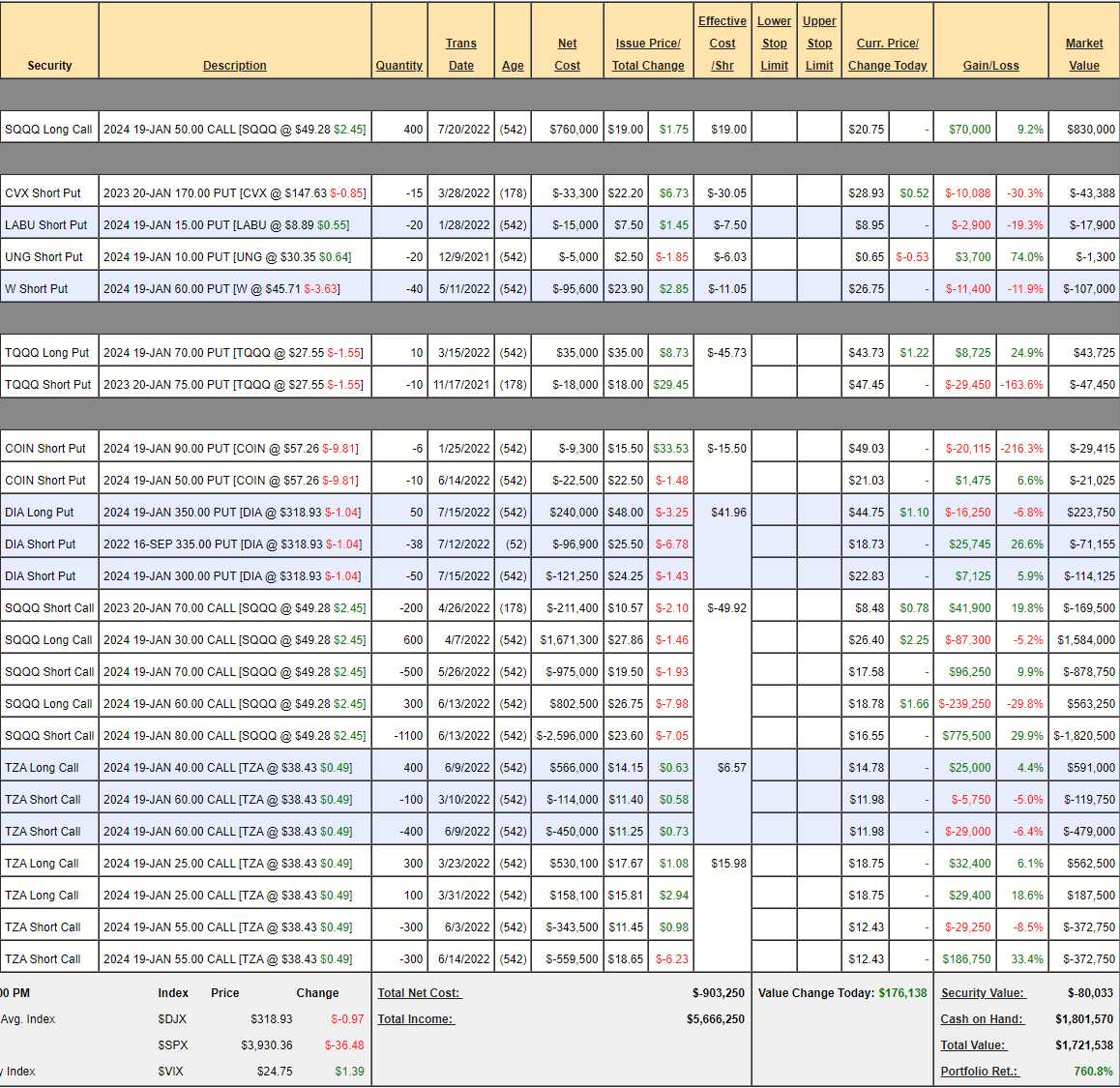The image size is (1120, 1088).
Task: Select the Market Value column header
Action: pos(1083,54)
